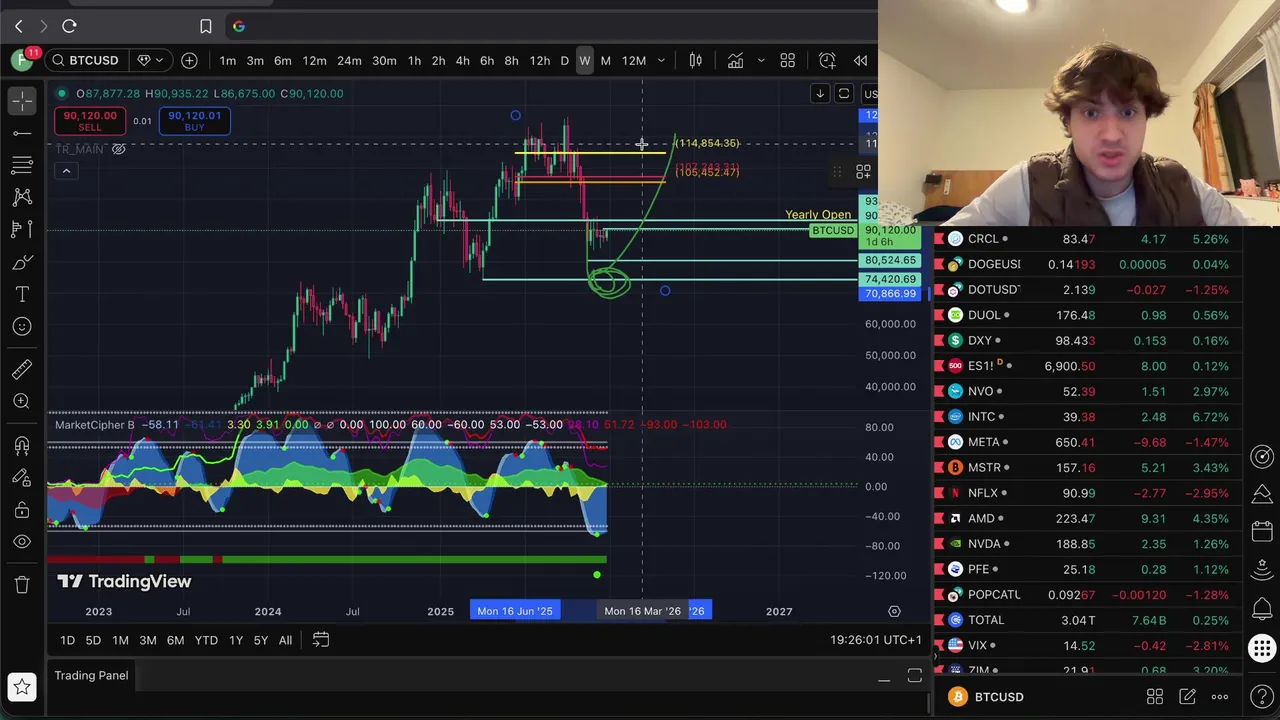Open favorites star toolbar button
Image resolution: width=1280 pixels, height=720 pixels.
coord(21,686)
